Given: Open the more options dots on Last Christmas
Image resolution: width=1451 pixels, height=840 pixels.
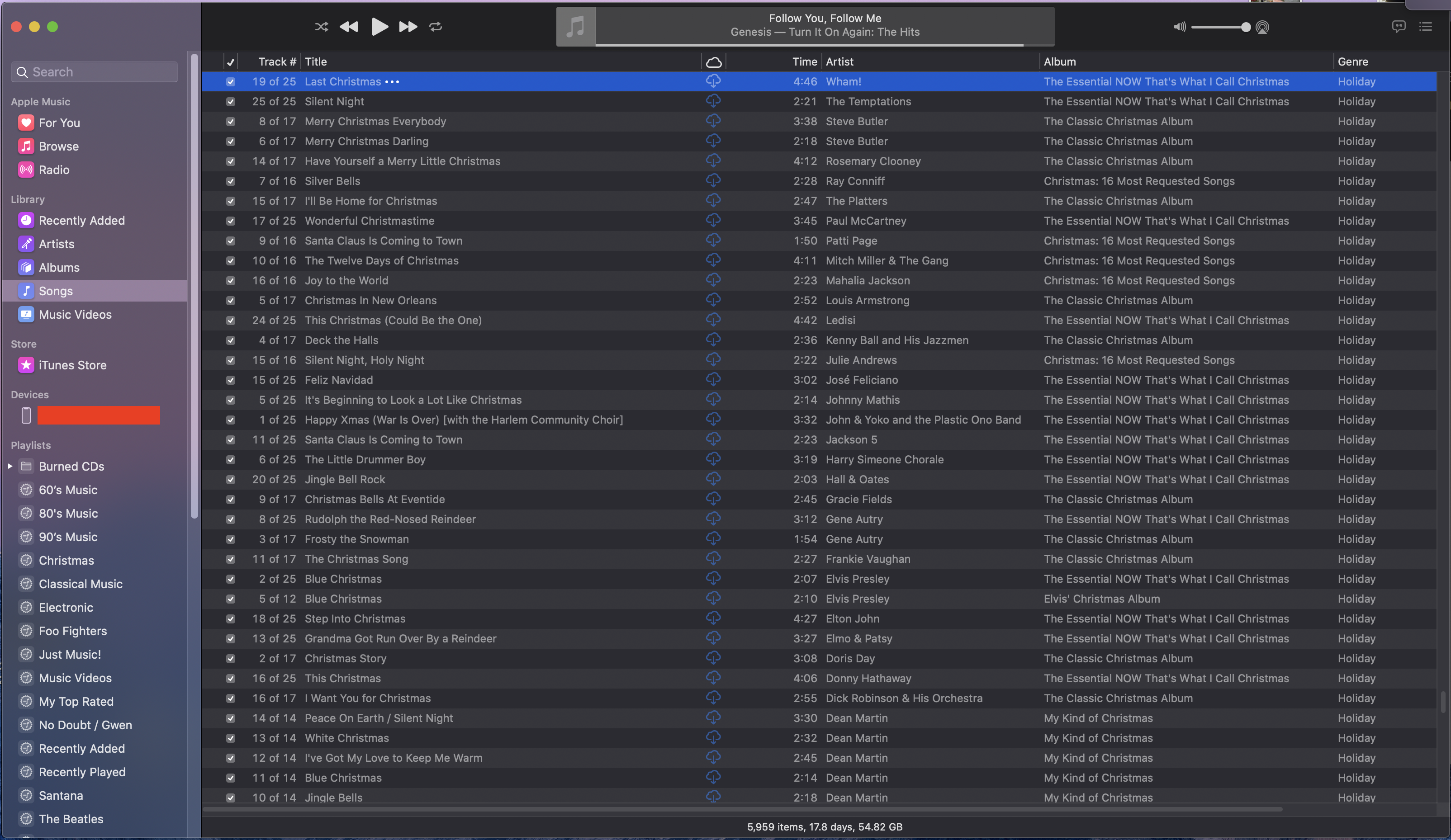Looking at the screenshot, I should tap(392, 82).
